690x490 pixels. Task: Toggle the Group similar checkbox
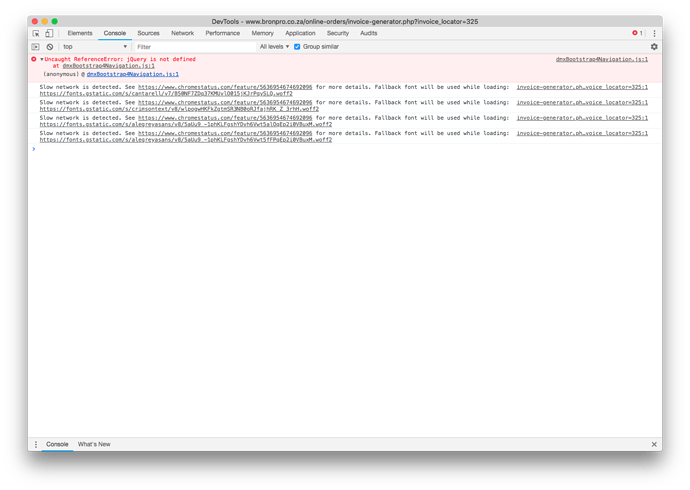click(x=297, y=47)
